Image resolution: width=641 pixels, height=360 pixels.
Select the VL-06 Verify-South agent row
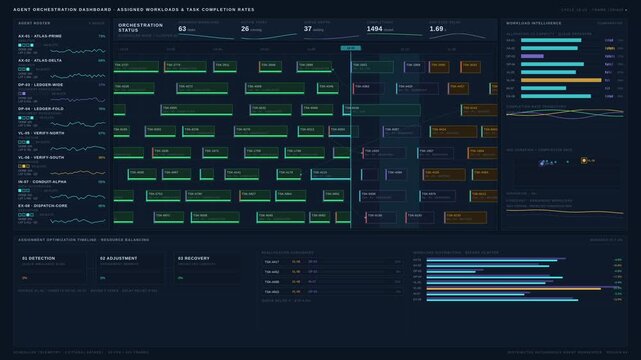point(61,165)
